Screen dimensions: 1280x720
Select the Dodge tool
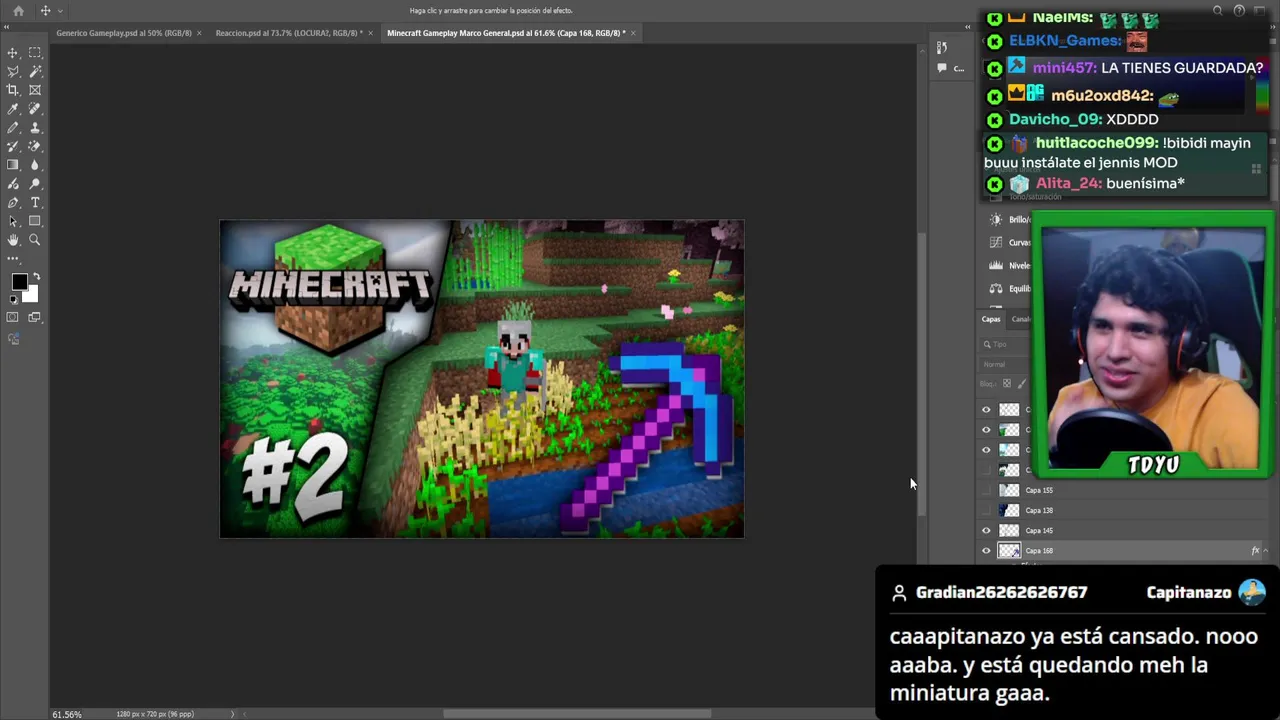point(35,184)
